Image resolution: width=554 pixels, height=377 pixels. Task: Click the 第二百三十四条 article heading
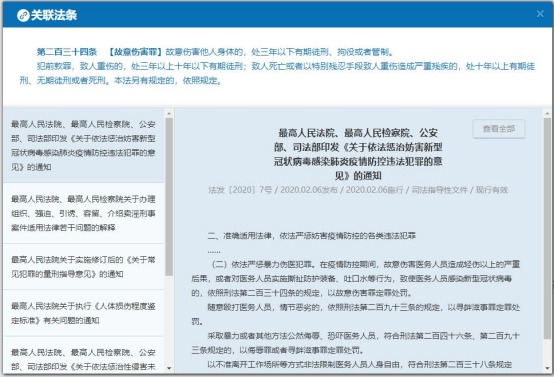click(x=67, y=52)
